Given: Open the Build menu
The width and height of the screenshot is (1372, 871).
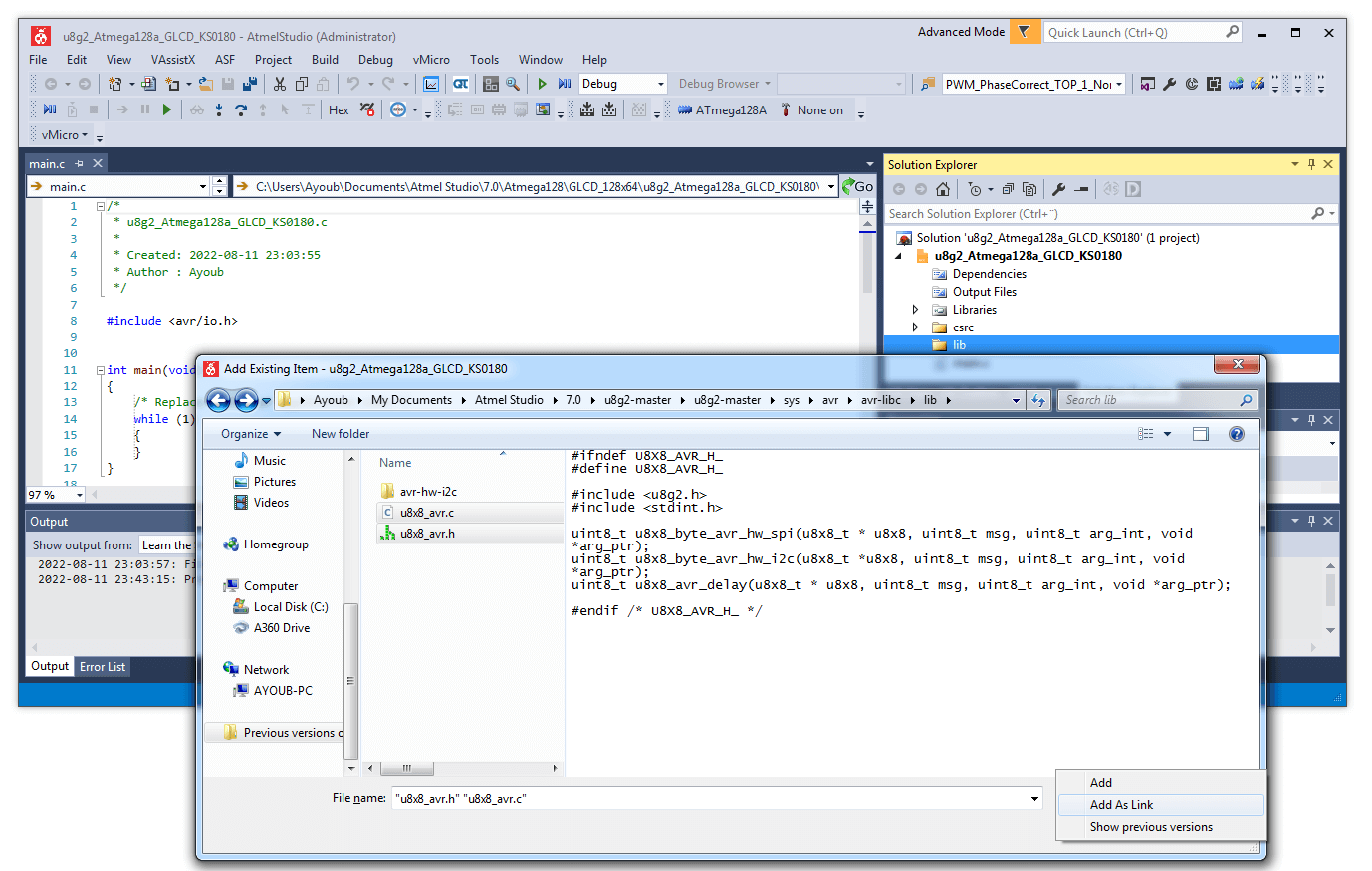Looking at the screenshot, I should pos(325,60).
